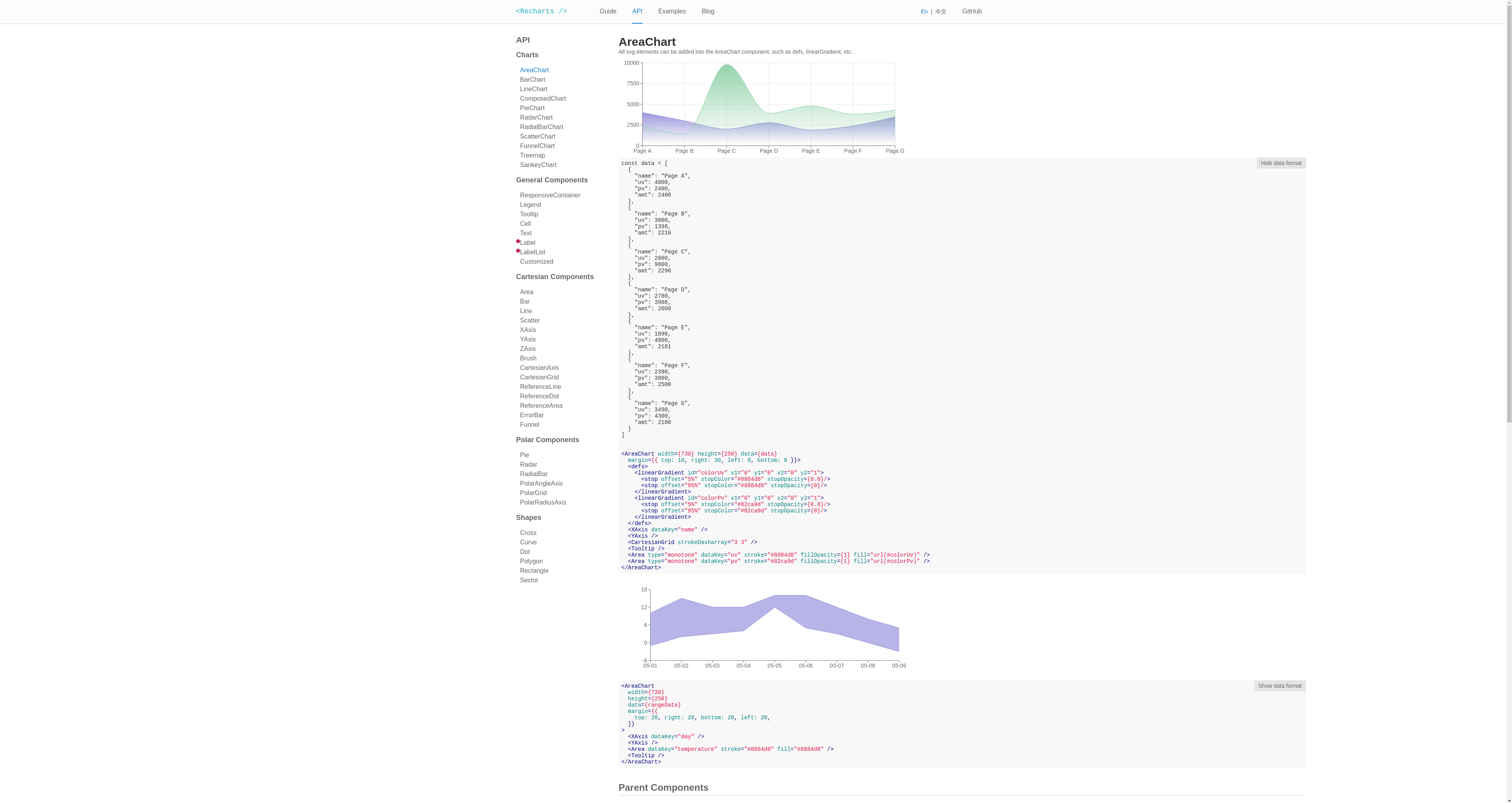
Task: Open the Blog page
Action: point(707,11)
